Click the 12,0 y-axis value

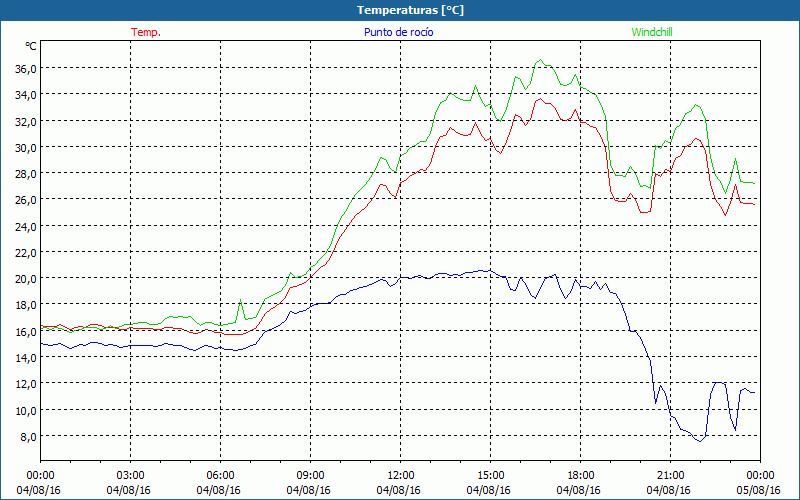pyautogui.click(x=26, y=384)
